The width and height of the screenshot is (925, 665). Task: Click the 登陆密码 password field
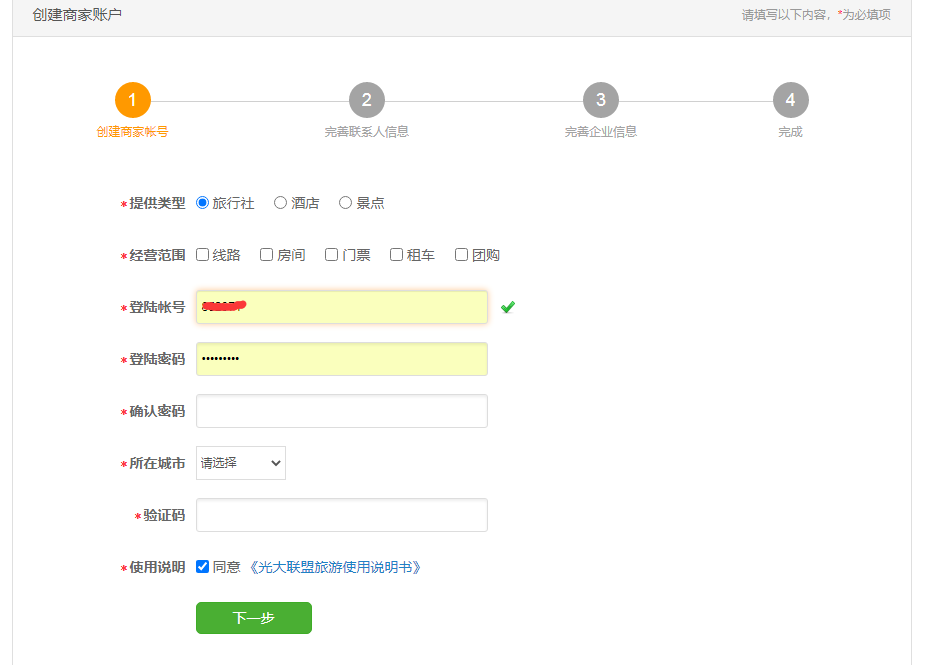click(341, 359)
